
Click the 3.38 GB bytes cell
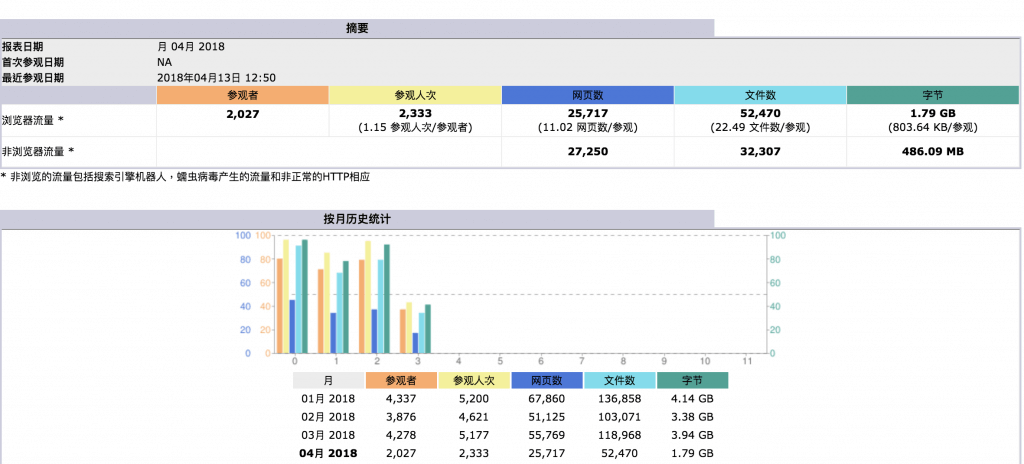pos(692,417)
